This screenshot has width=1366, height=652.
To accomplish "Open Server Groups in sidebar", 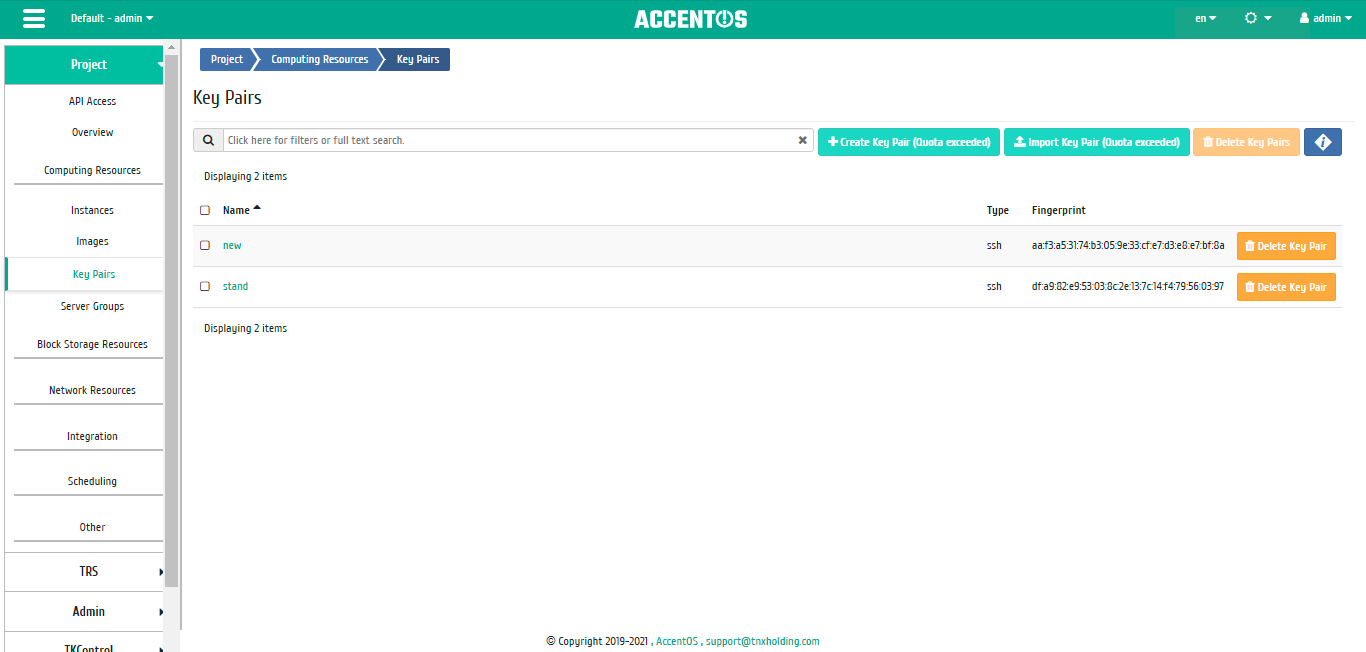I will 92,306.
